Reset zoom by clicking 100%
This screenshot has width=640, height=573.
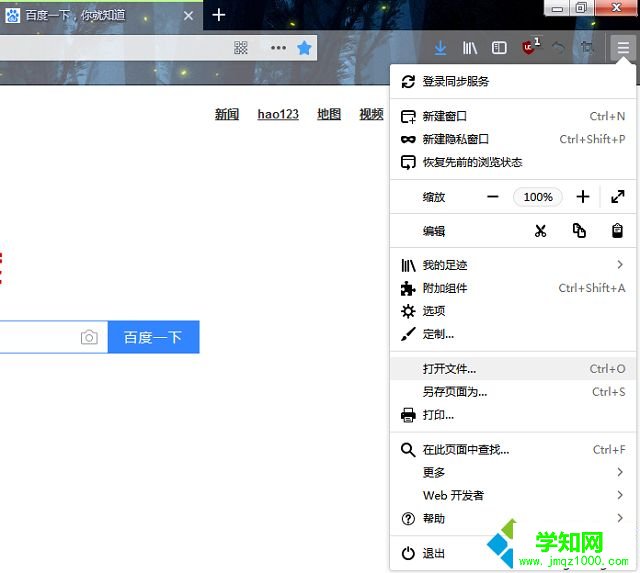538,197
